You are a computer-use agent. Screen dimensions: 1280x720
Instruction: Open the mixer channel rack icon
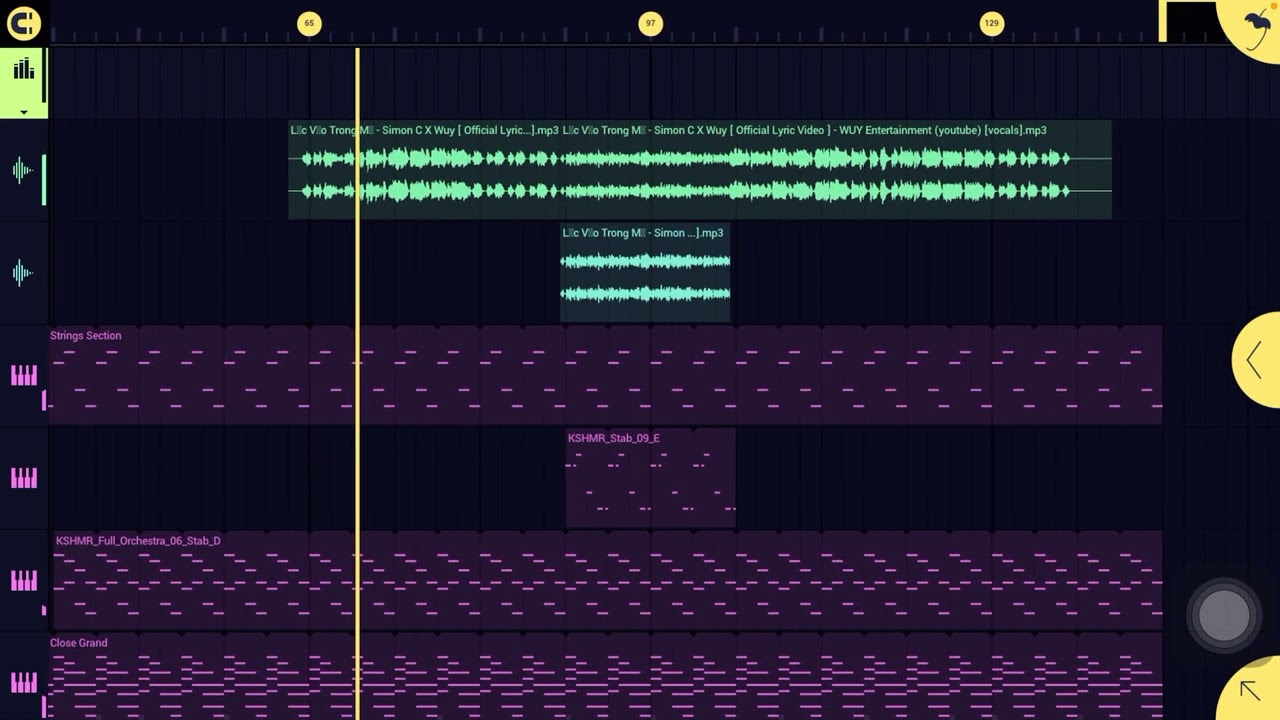tap(23, 69)
